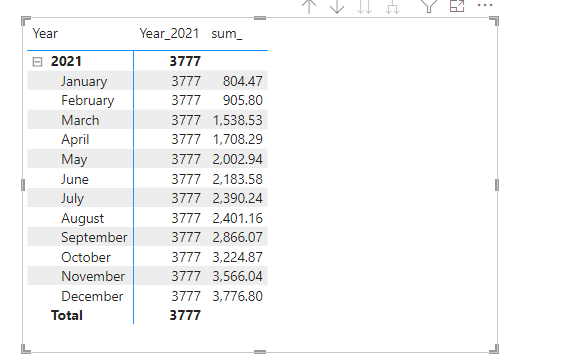Grab the bottom-middle resize handle of visual
Image resolution: width=568 pixels, height=360 pixels.
tap(260, 352)
